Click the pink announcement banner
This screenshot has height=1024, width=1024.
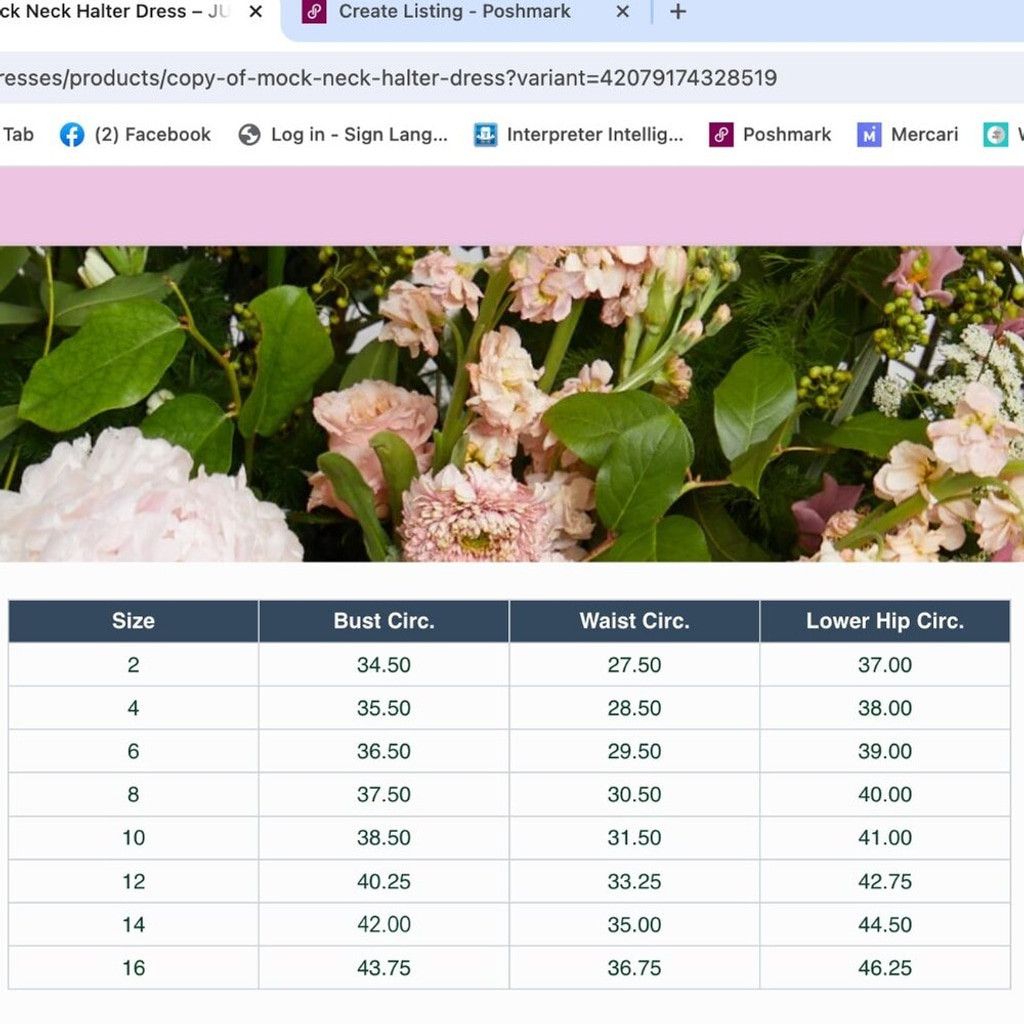click(x=512, y=206)
